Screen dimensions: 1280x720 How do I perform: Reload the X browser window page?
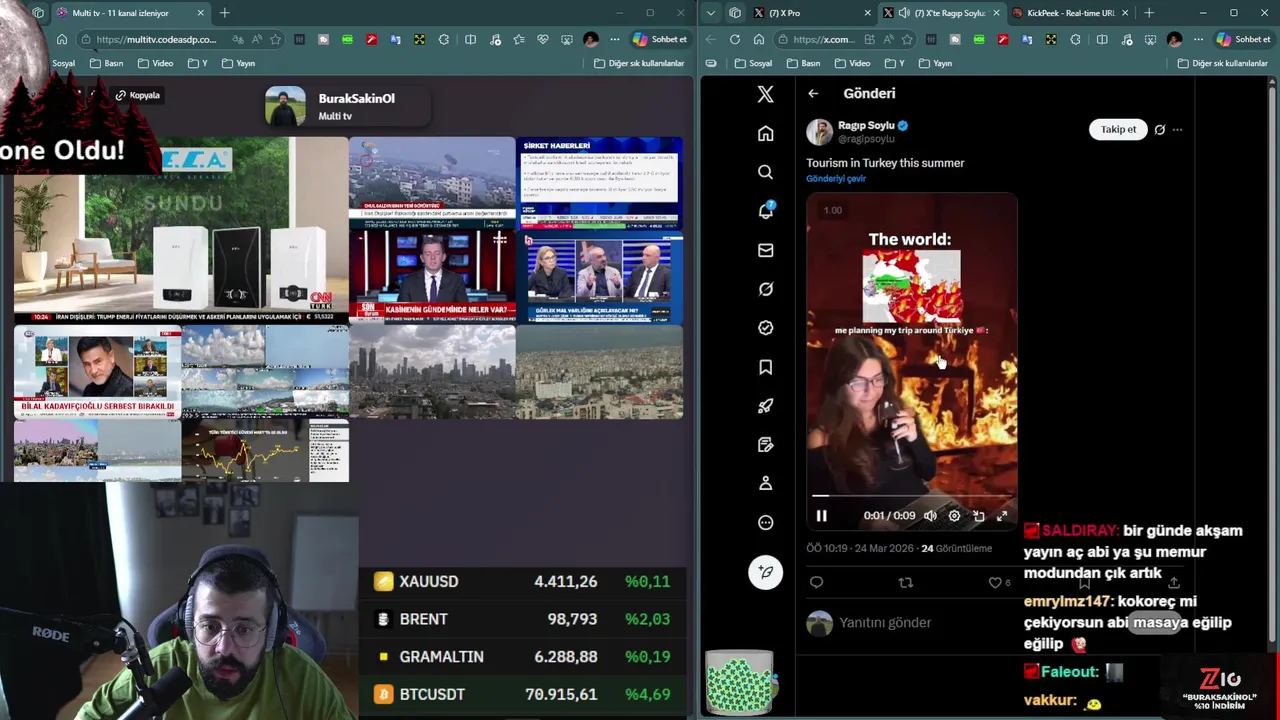click(x=735, y=39)
